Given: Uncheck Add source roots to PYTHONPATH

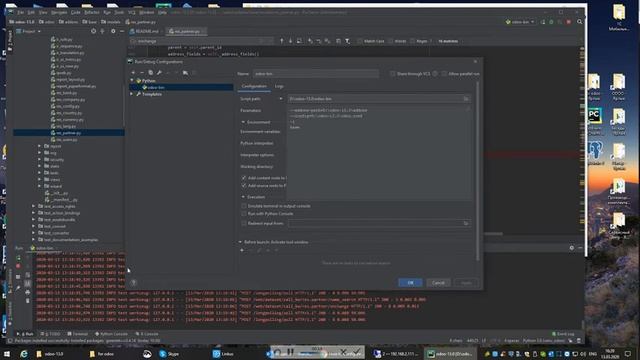Looking at the screenshot, I should [x=244, y=186].
